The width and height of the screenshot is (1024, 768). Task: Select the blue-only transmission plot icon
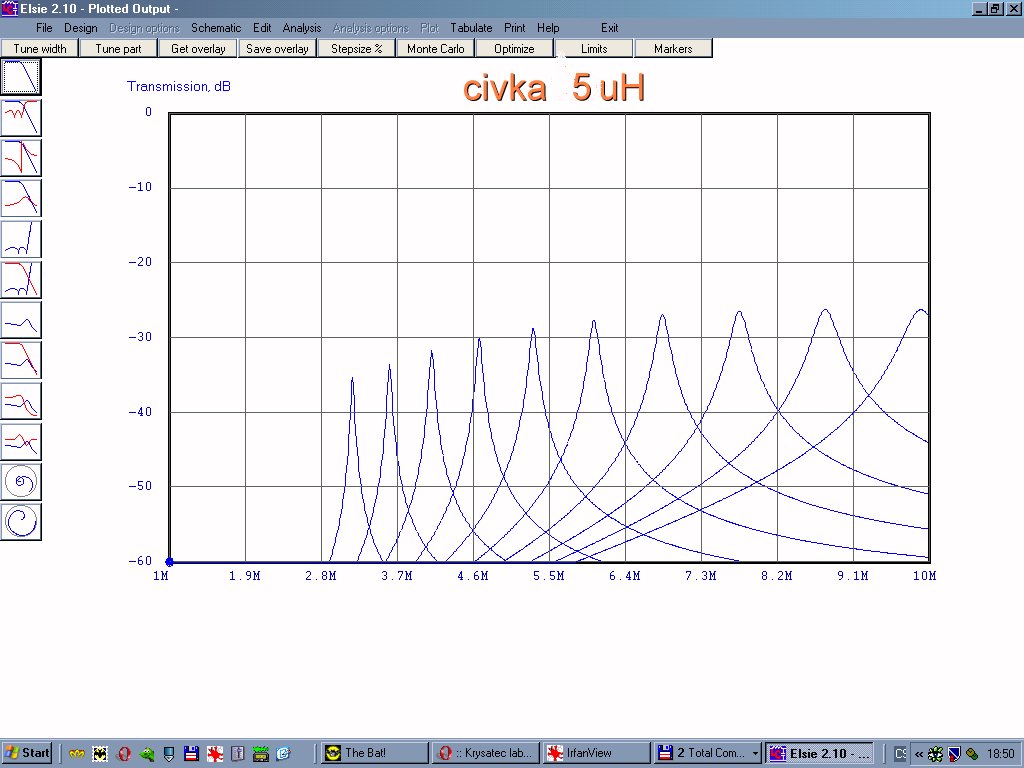[x=21, y=77]
